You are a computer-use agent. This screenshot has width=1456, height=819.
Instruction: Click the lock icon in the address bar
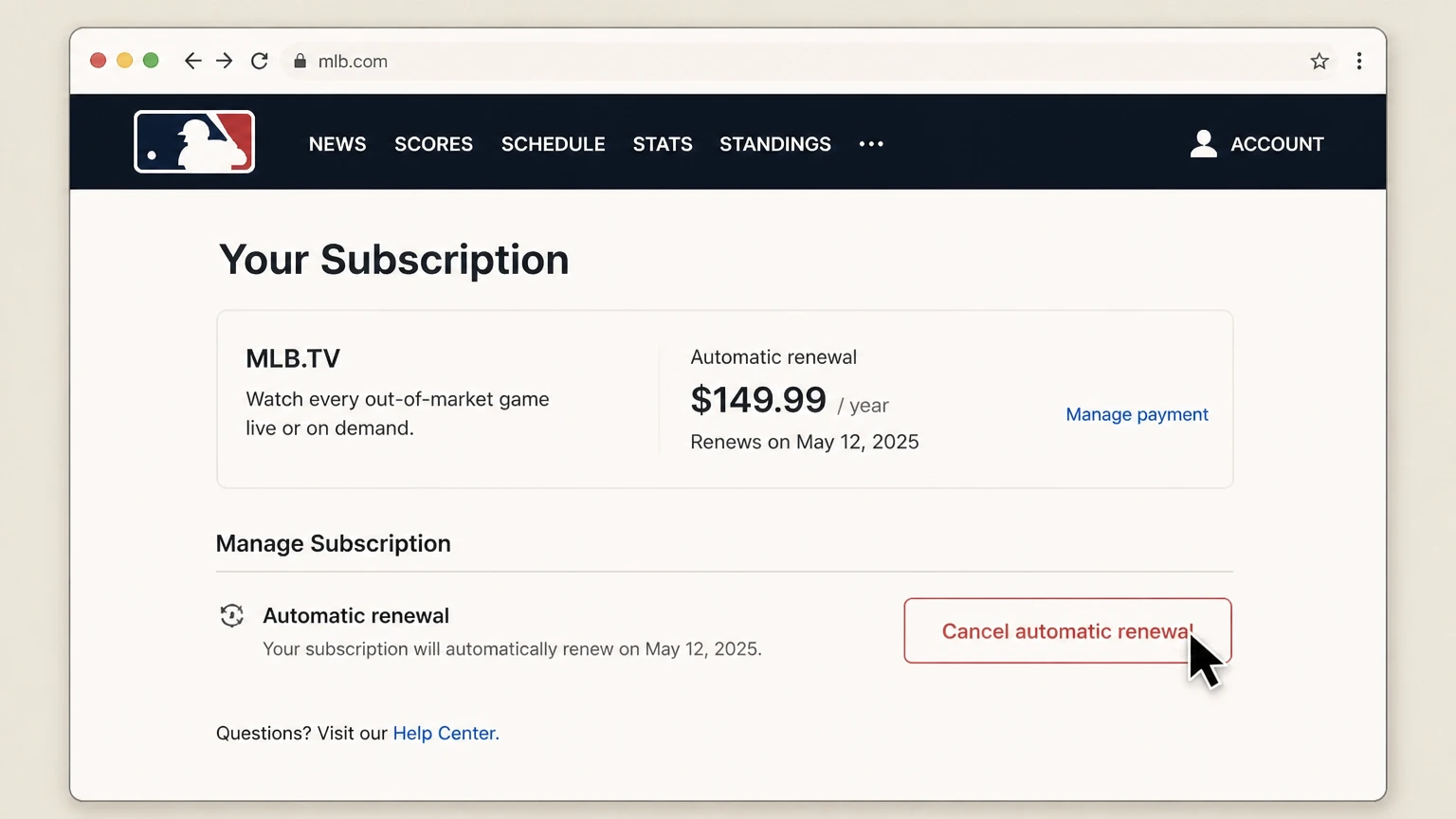pyautogui.click(x=300, y=61)
